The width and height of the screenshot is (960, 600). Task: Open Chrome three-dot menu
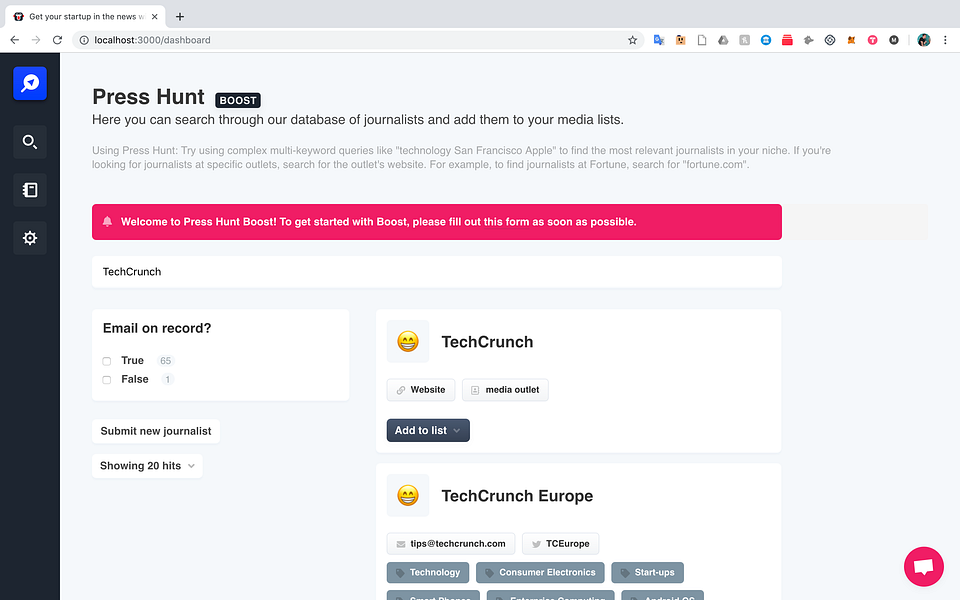(x=945, y=40)
